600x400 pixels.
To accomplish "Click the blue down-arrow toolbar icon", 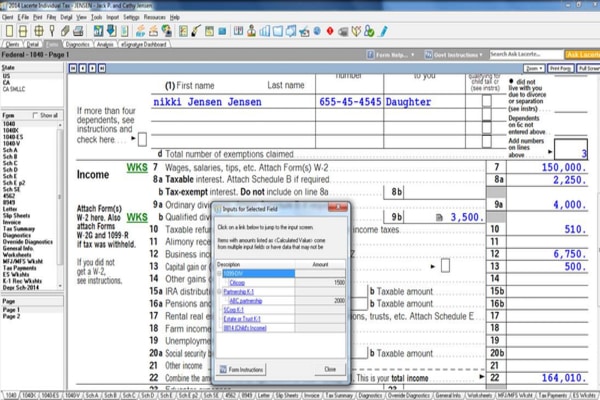I will [x=111, y=31].
